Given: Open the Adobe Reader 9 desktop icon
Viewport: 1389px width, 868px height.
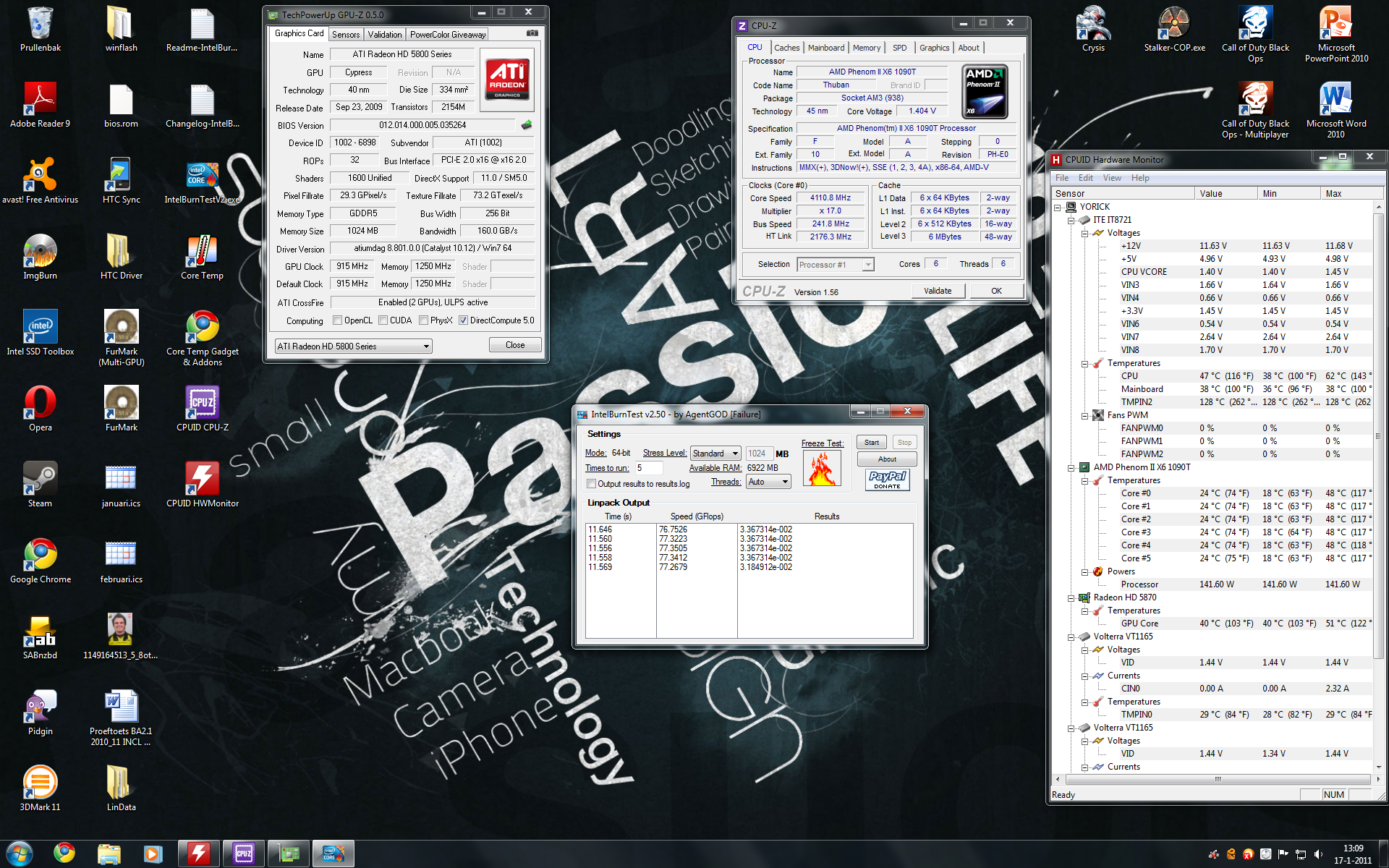Looking at the screenshot, I should (x=41, y=106).
